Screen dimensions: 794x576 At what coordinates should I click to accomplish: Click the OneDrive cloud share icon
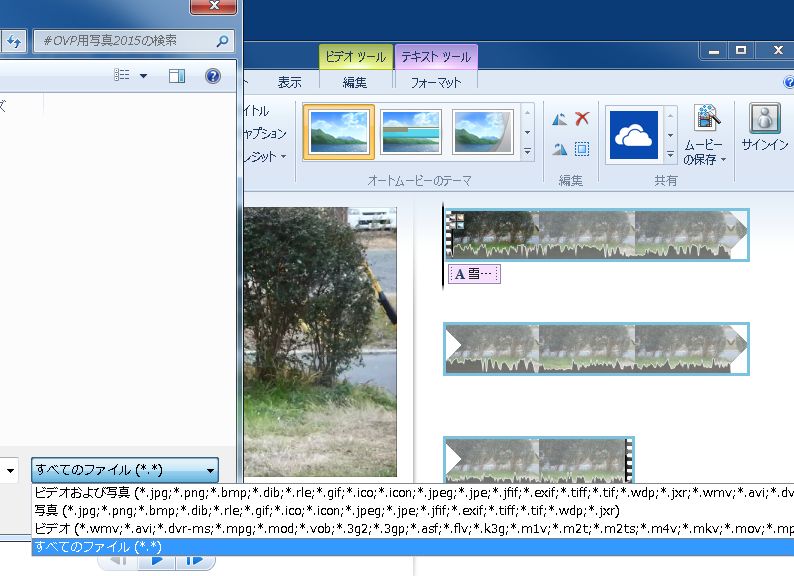point(633,134)
